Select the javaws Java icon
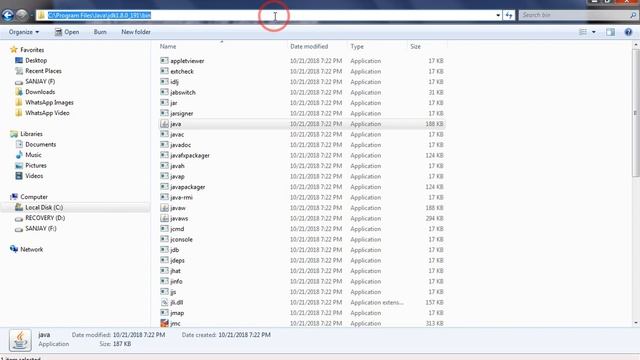 [164, 218]
